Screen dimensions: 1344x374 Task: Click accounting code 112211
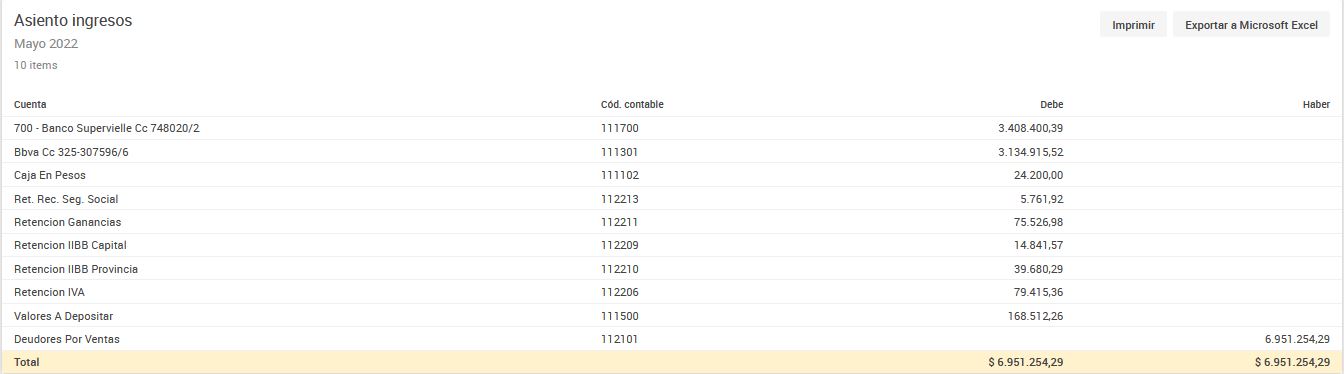click(x=619, y=222)
